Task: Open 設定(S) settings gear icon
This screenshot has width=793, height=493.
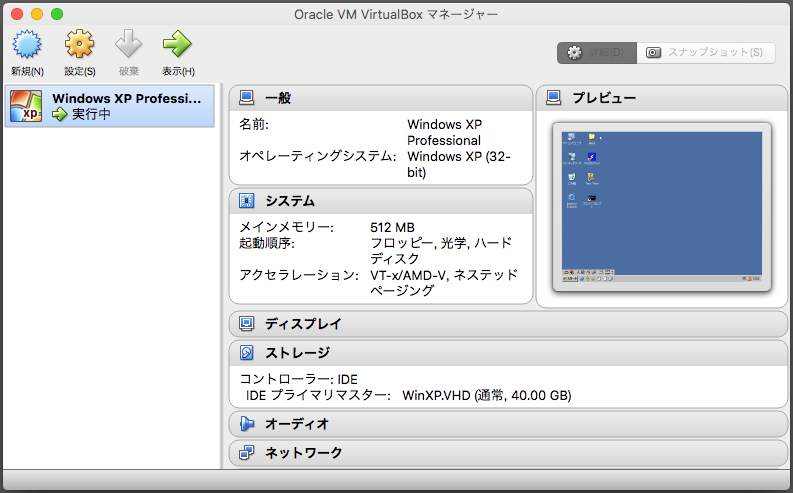Action: tap(79, 44)
